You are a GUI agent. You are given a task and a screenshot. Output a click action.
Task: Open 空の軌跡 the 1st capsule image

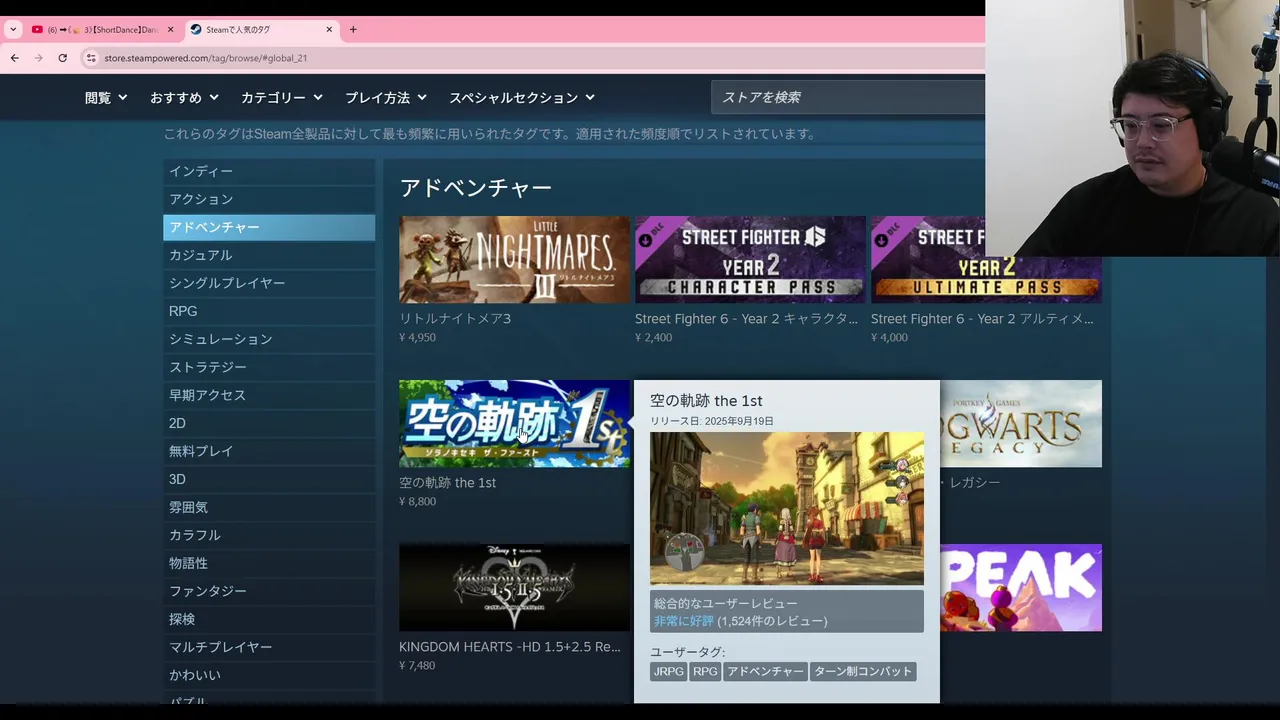coord(514,423)
